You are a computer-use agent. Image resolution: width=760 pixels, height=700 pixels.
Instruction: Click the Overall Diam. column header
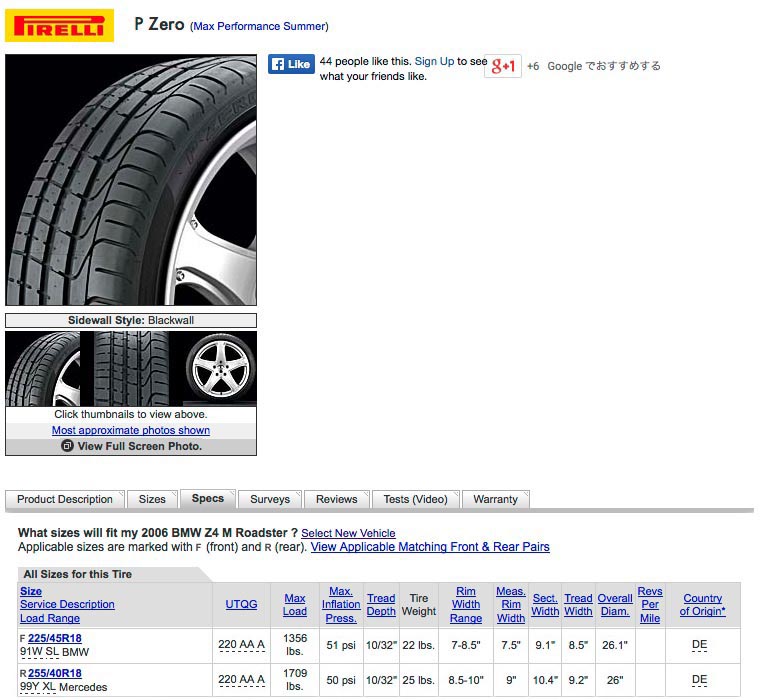(615, 605)
